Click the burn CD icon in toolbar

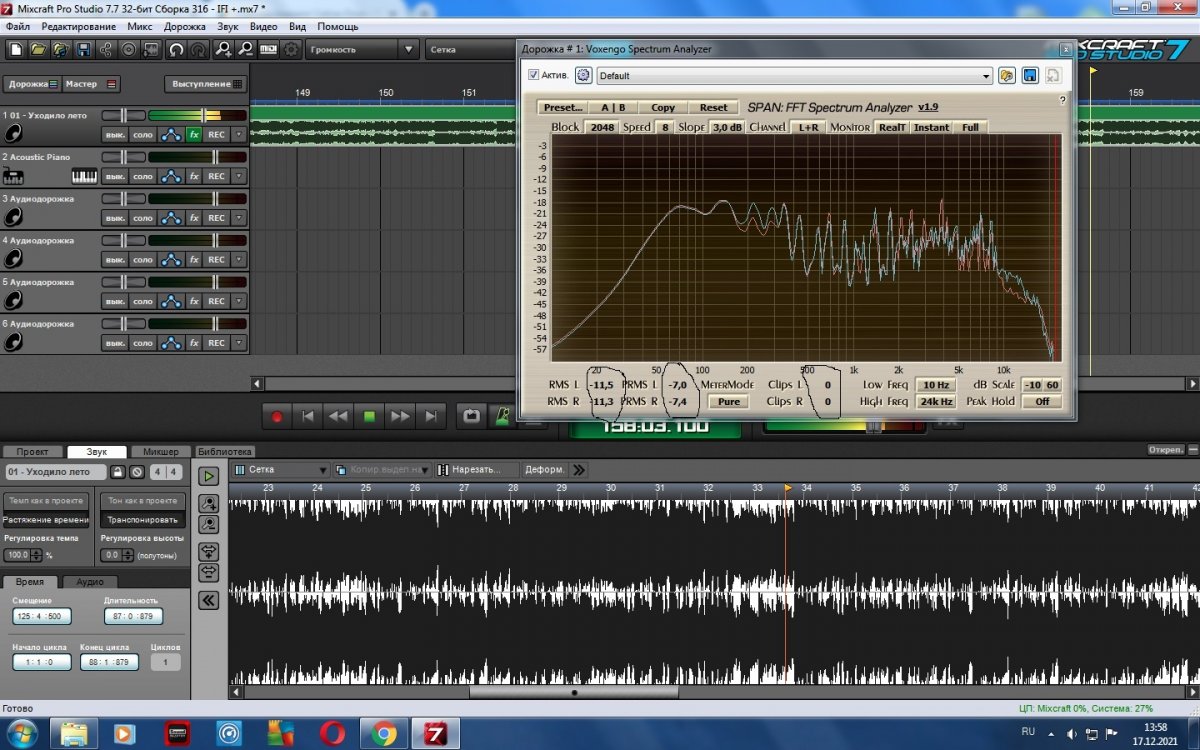pyautogui.click(x=129, y=49)
